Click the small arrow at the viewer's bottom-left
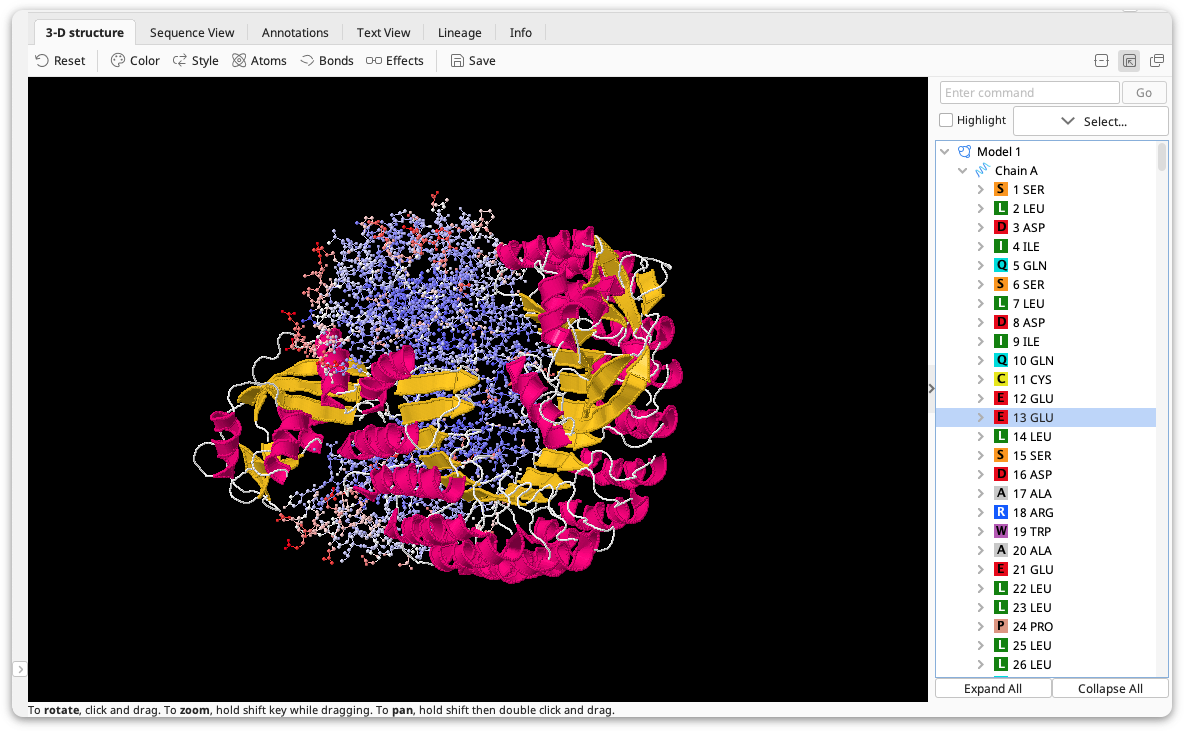 [x=20, y=669]
